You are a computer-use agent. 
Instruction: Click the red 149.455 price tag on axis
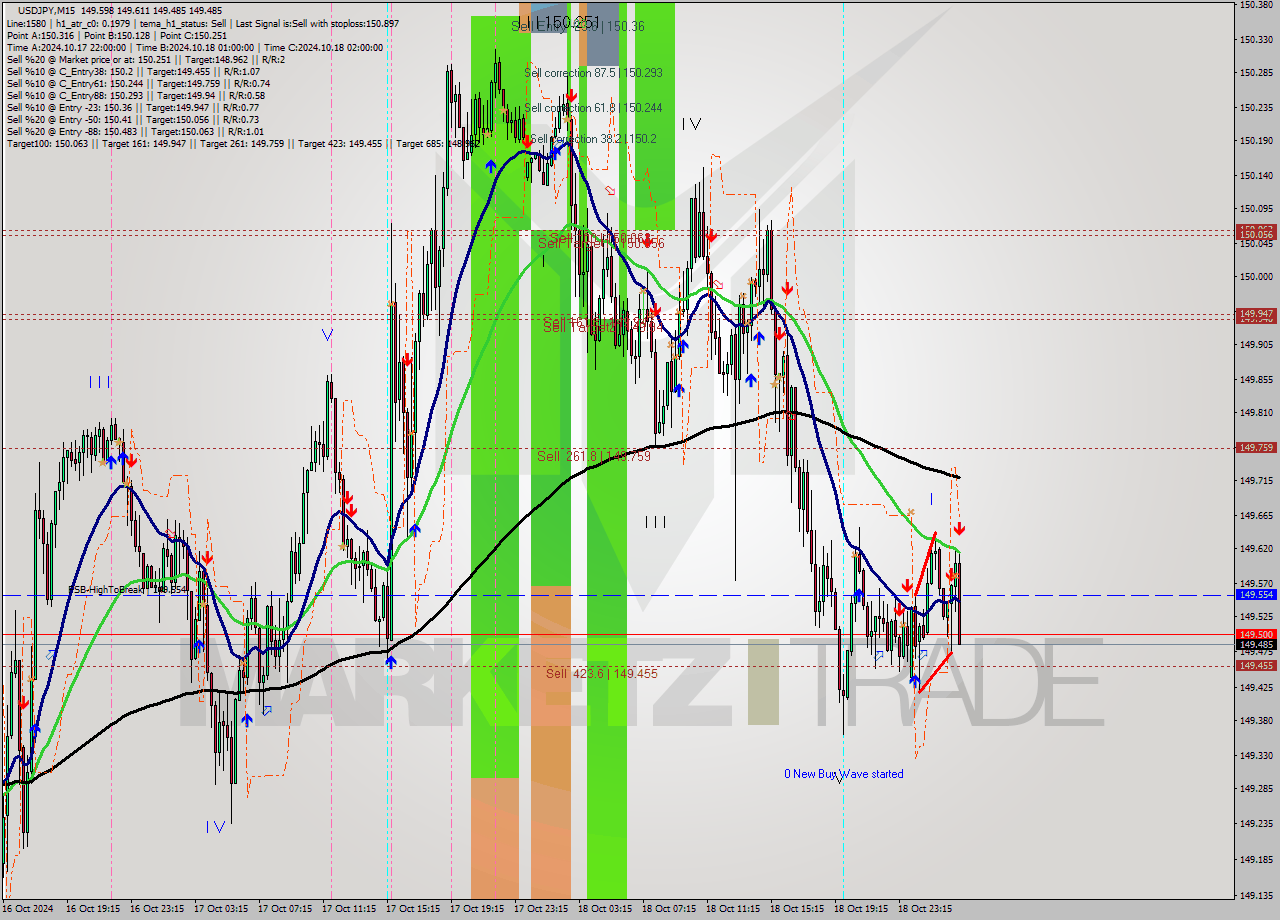(x=1256, y=665)
